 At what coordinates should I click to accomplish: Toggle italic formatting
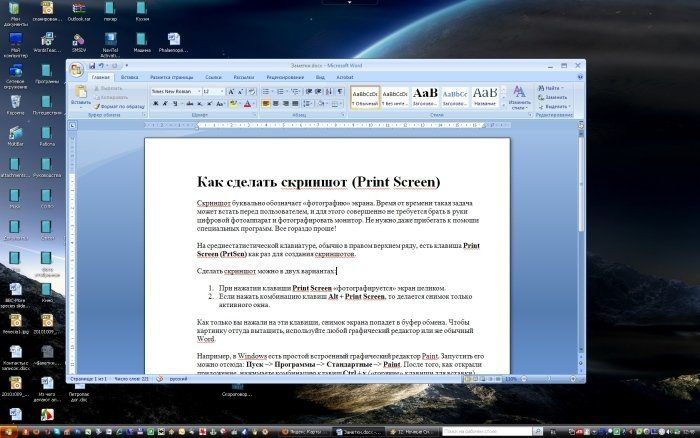[x=163, y=103]
